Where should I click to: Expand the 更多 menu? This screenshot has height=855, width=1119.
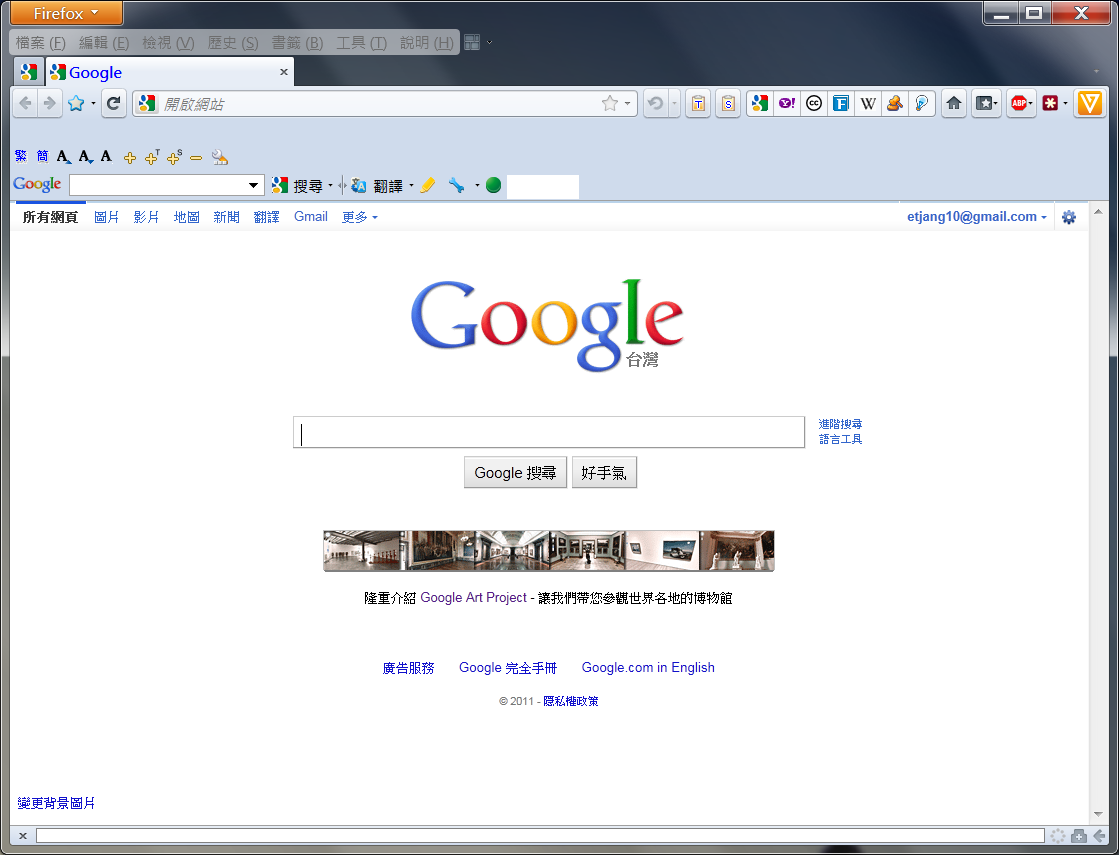(359, 217)
